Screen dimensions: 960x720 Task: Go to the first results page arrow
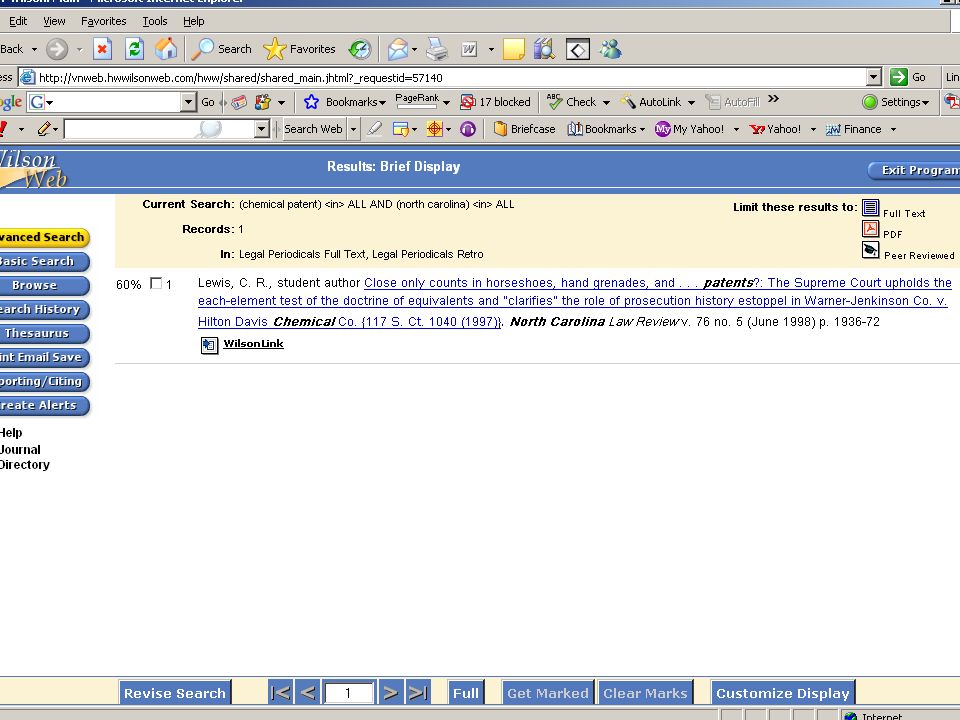[x=280, y=692]
